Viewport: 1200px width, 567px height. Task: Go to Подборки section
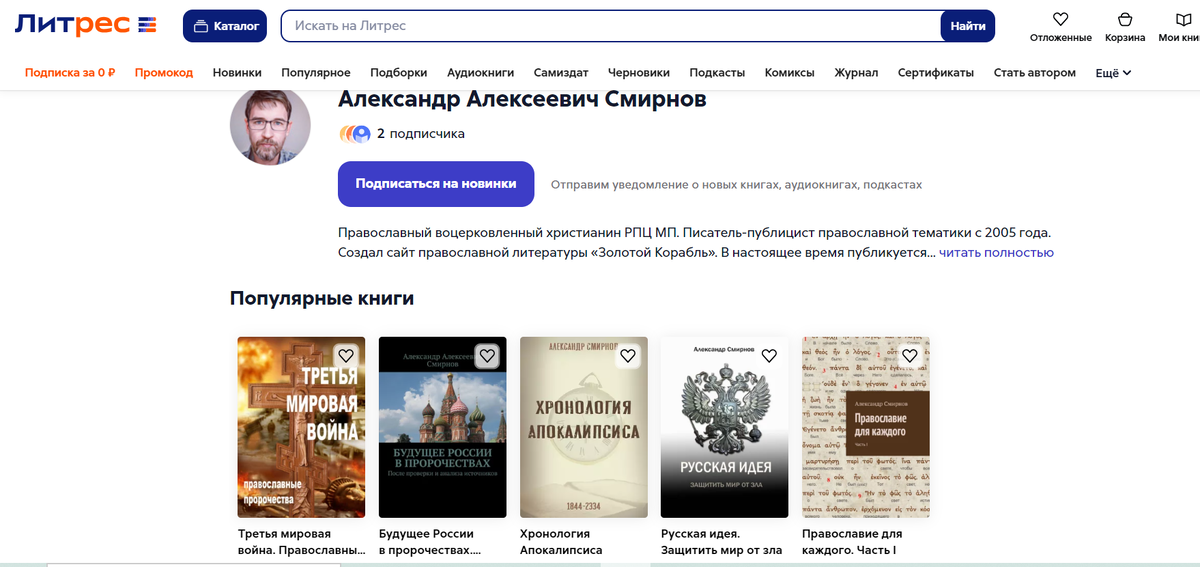coord(399,73)
